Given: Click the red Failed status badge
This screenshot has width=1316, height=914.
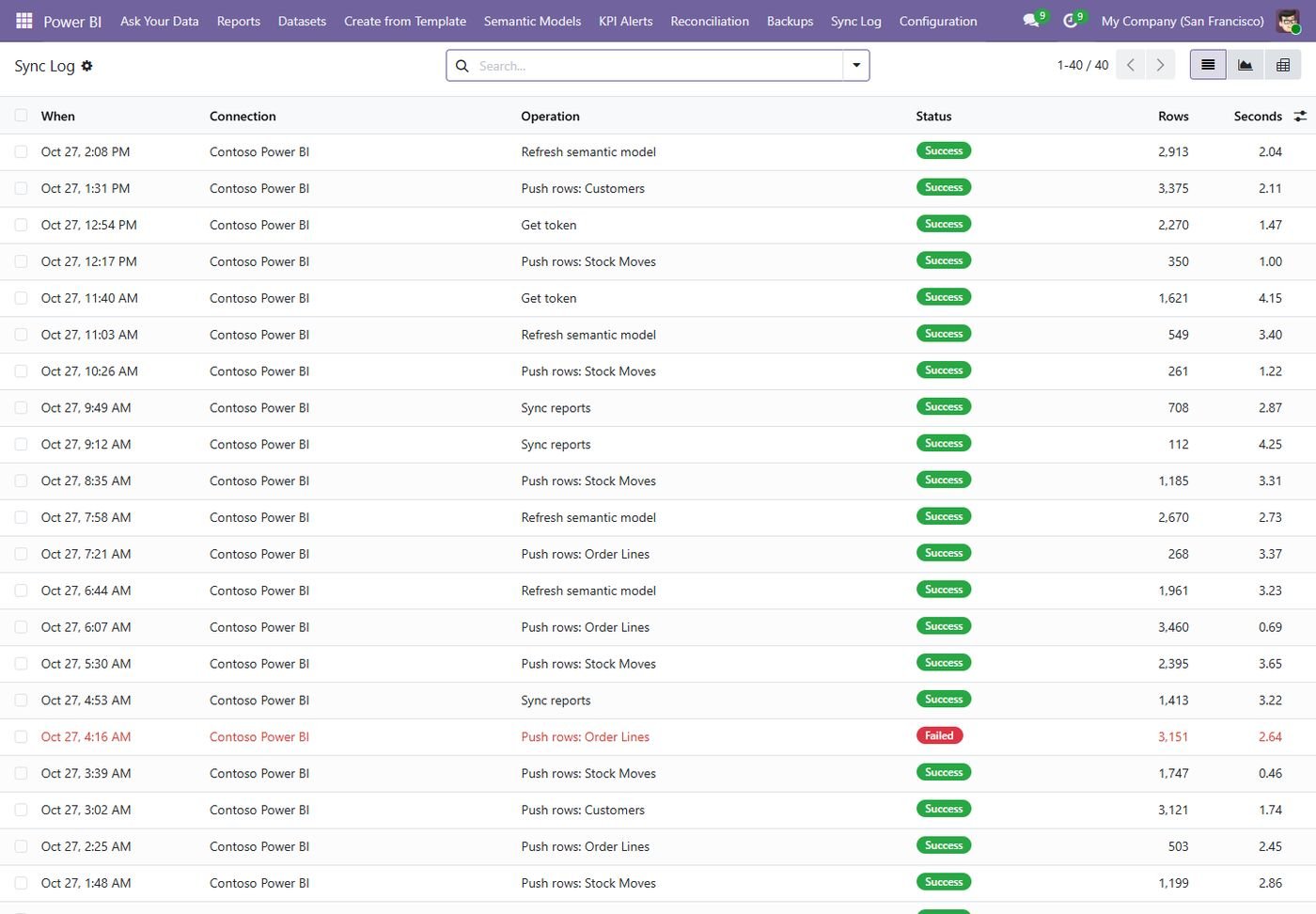Looking at the screenshot, I should click(939, 735).
